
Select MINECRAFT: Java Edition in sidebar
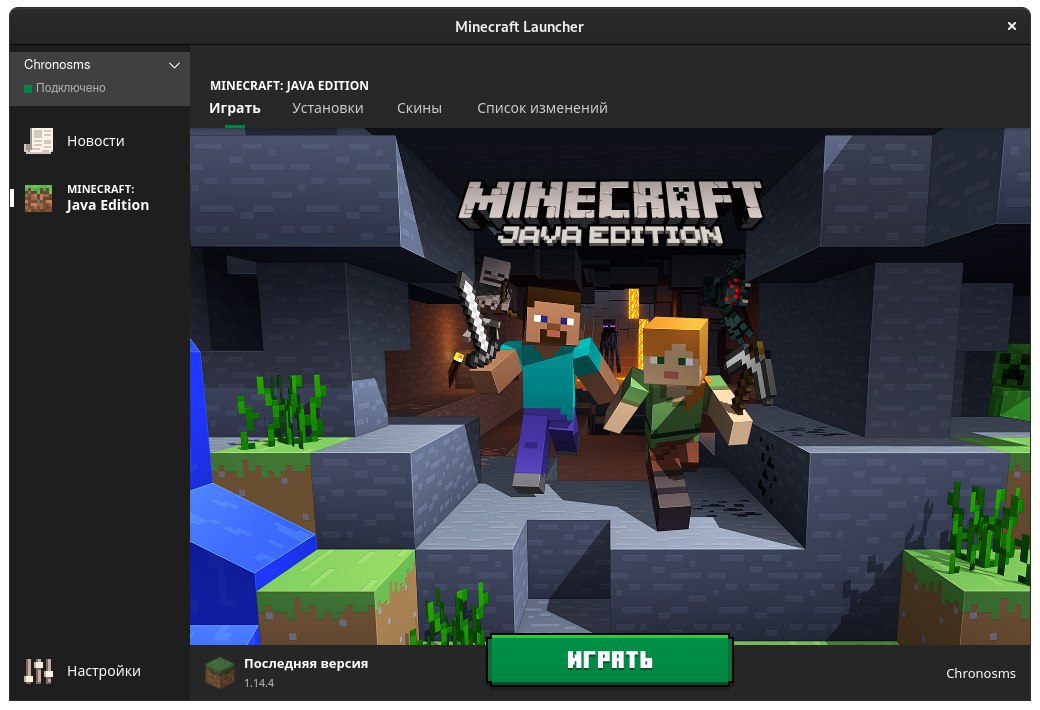point(99,198)
